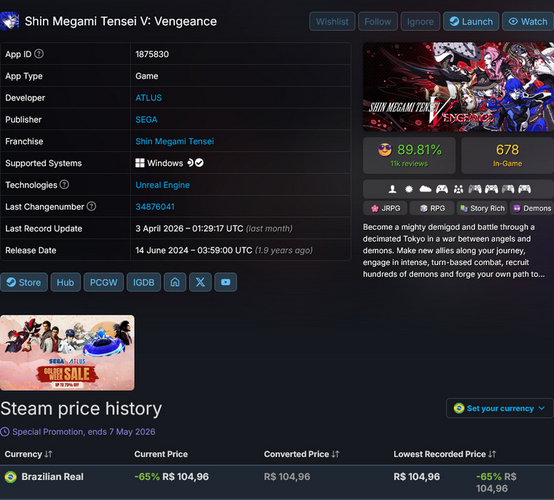
Task: Open the IGDB link button
Action: pos(143,282)
